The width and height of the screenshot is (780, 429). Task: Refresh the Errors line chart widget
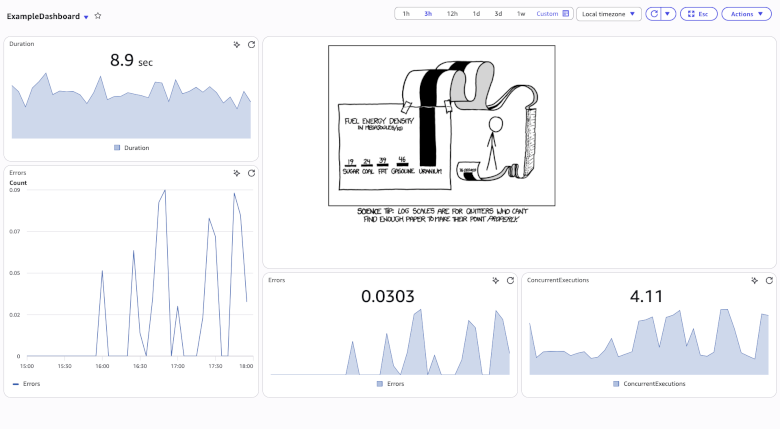click(251, 173)
